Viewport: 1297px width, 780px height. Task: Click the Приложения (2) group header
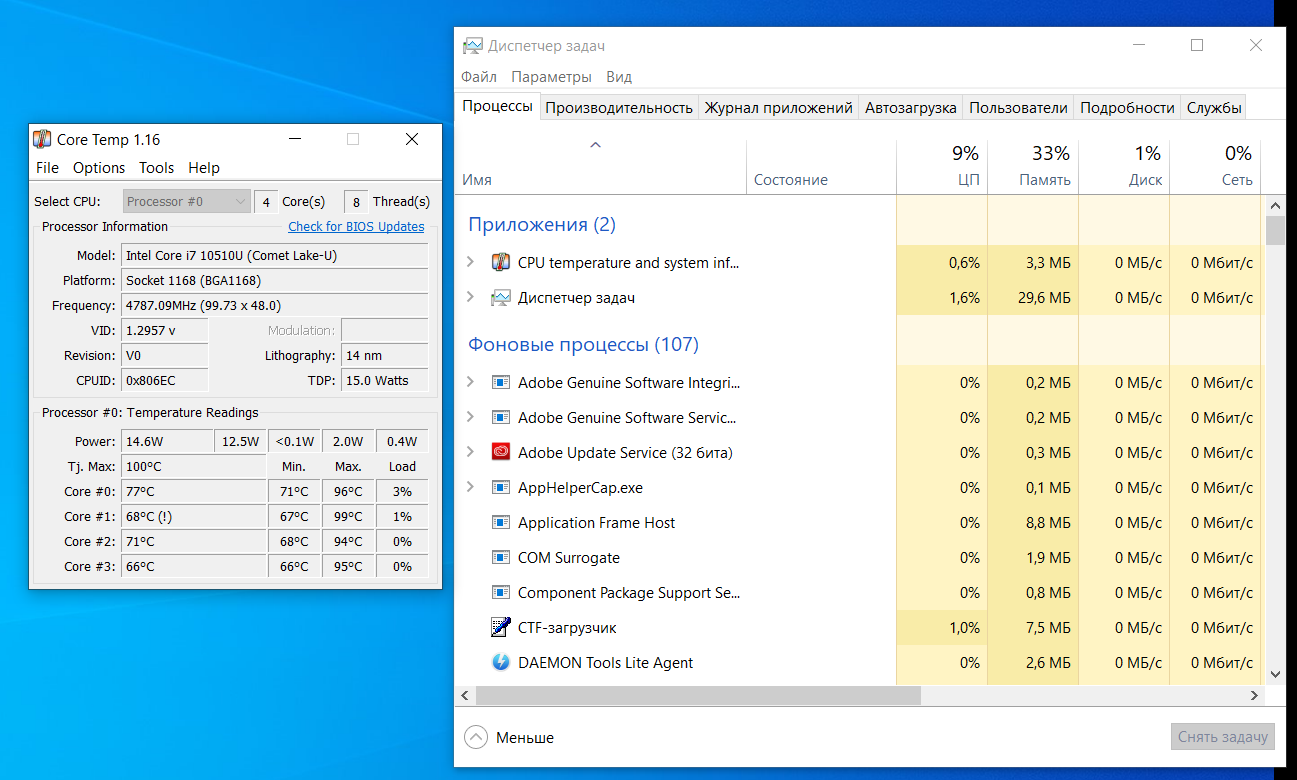[542, 225]
